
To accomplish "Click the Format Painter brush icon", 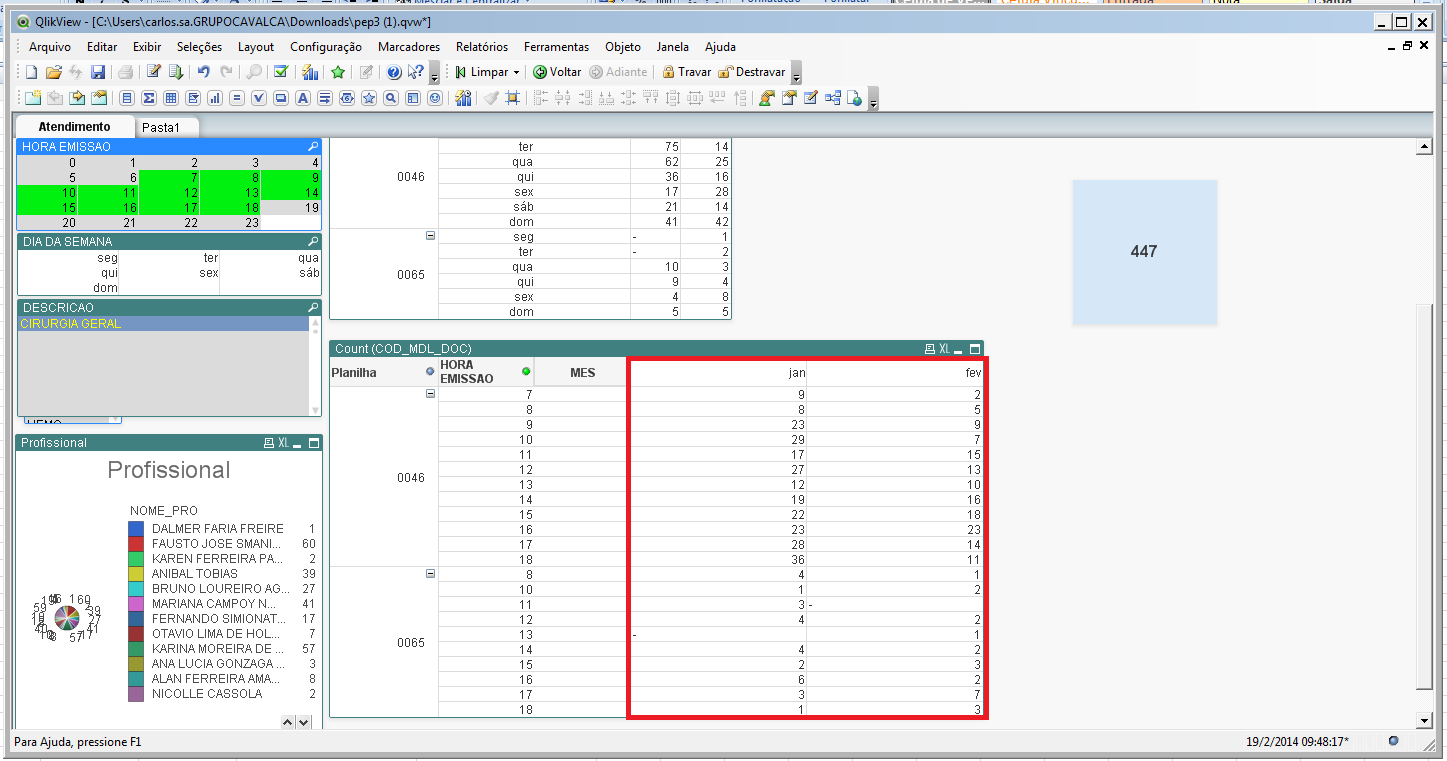I will point(490,98).
